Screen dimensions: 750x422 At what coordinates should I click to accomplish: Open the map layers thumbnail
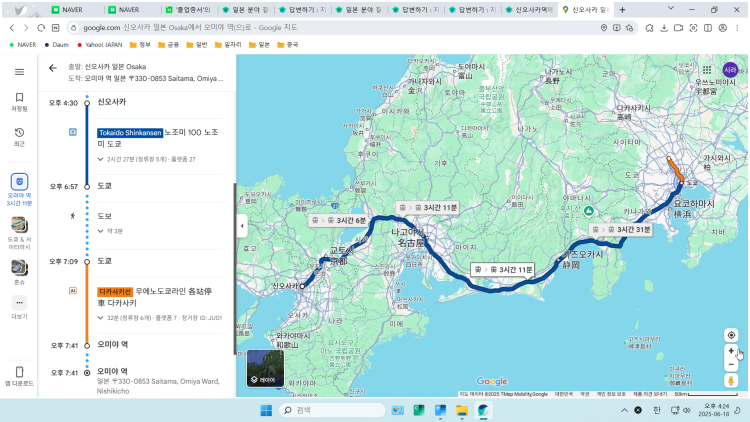(x=265, y=368)
